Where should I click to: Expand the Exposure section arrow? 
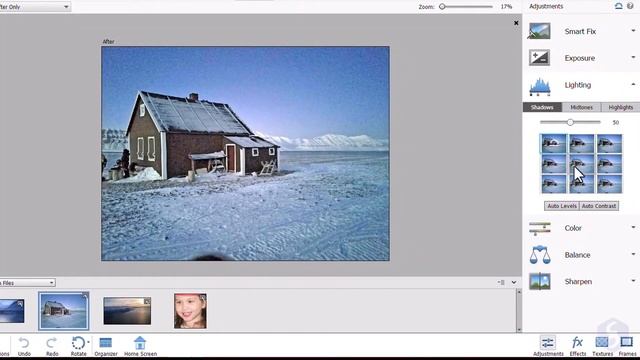pos(633,58)
